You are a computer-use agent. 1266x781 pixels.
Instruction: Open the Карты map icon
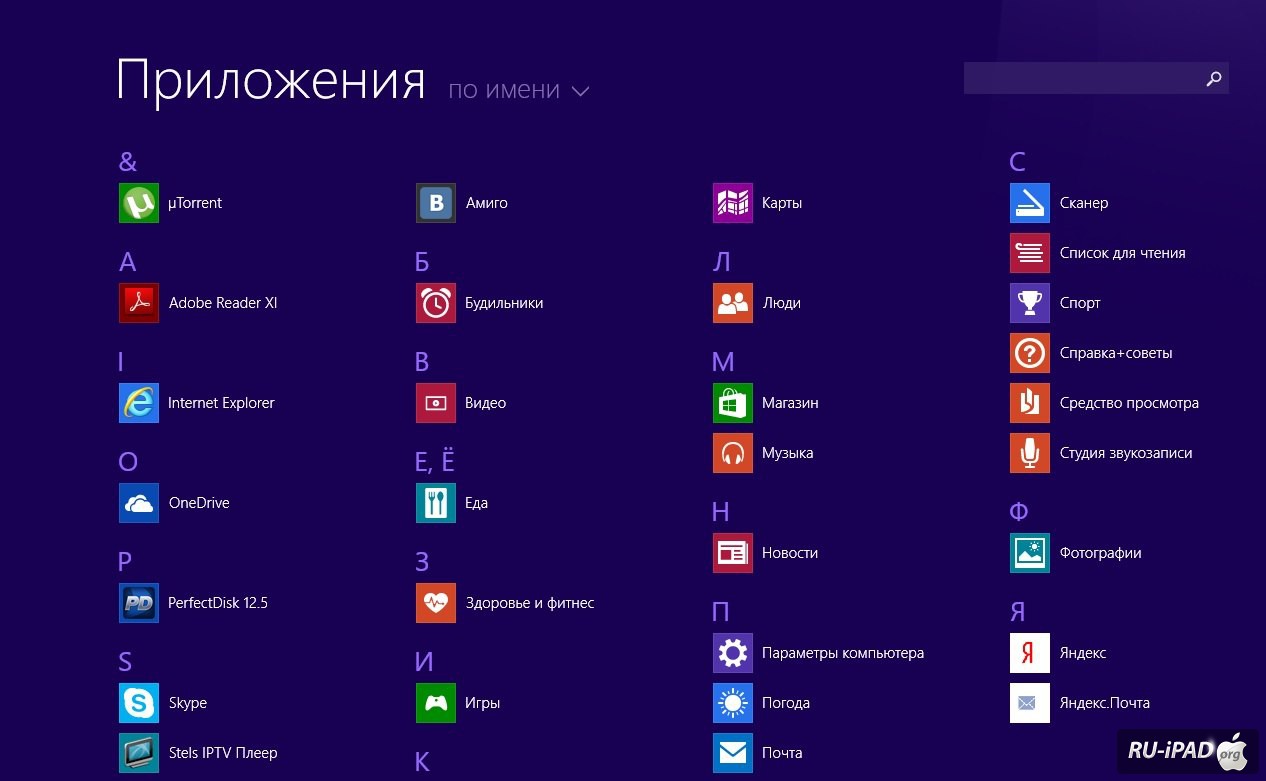coord(733,203)
